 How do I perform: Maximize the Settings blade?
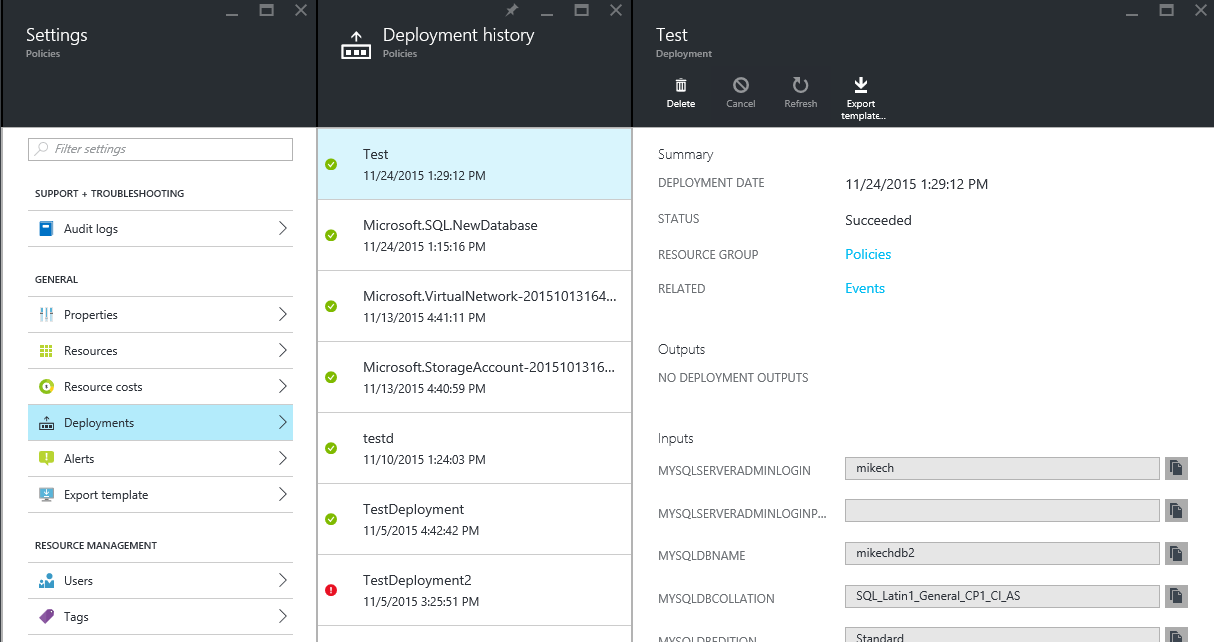coord(266,10)
